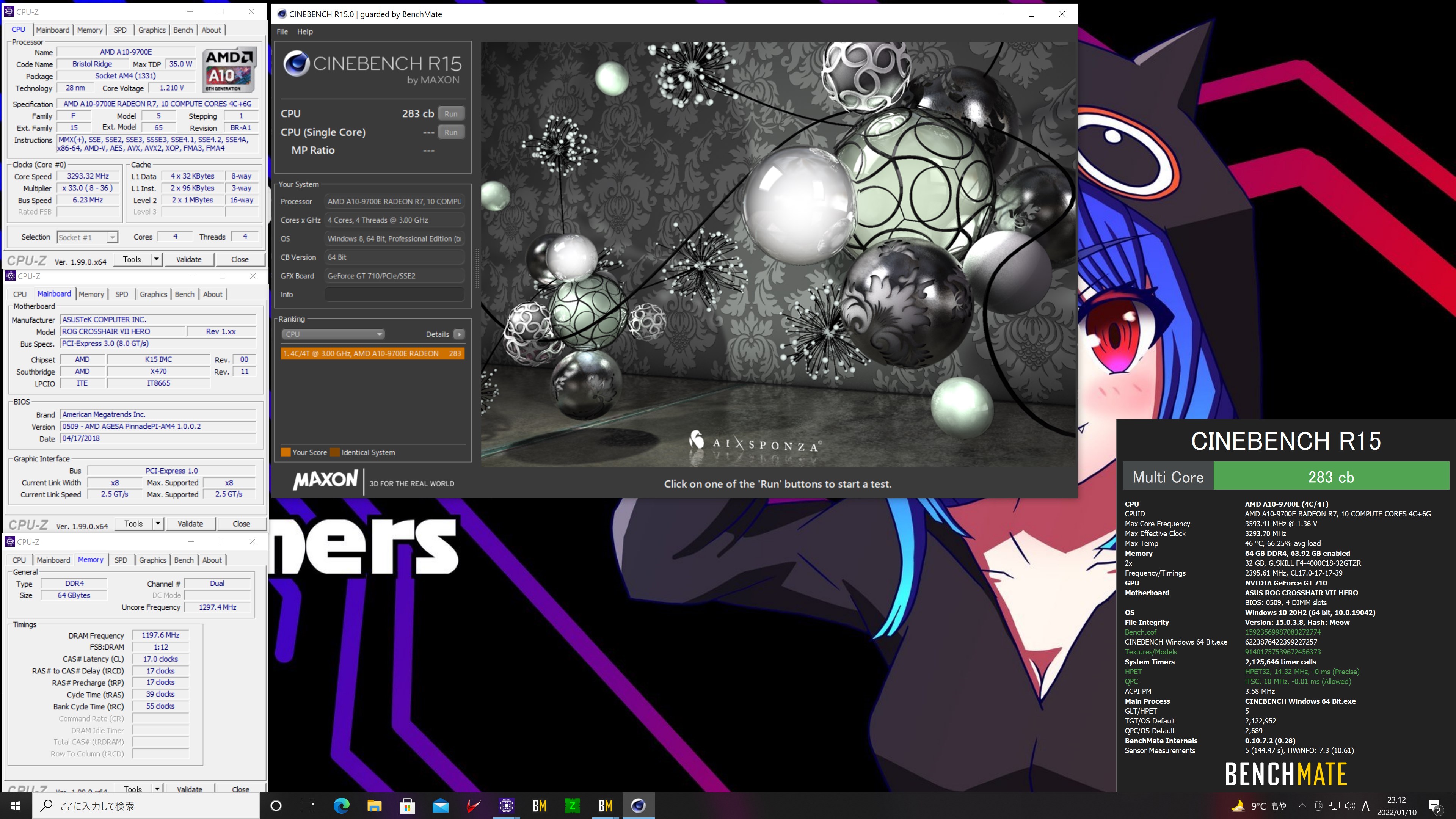The image size is (1456, 819).
Task: Click the AMD A10 processor logo
Action: click(x=229, y=70)
